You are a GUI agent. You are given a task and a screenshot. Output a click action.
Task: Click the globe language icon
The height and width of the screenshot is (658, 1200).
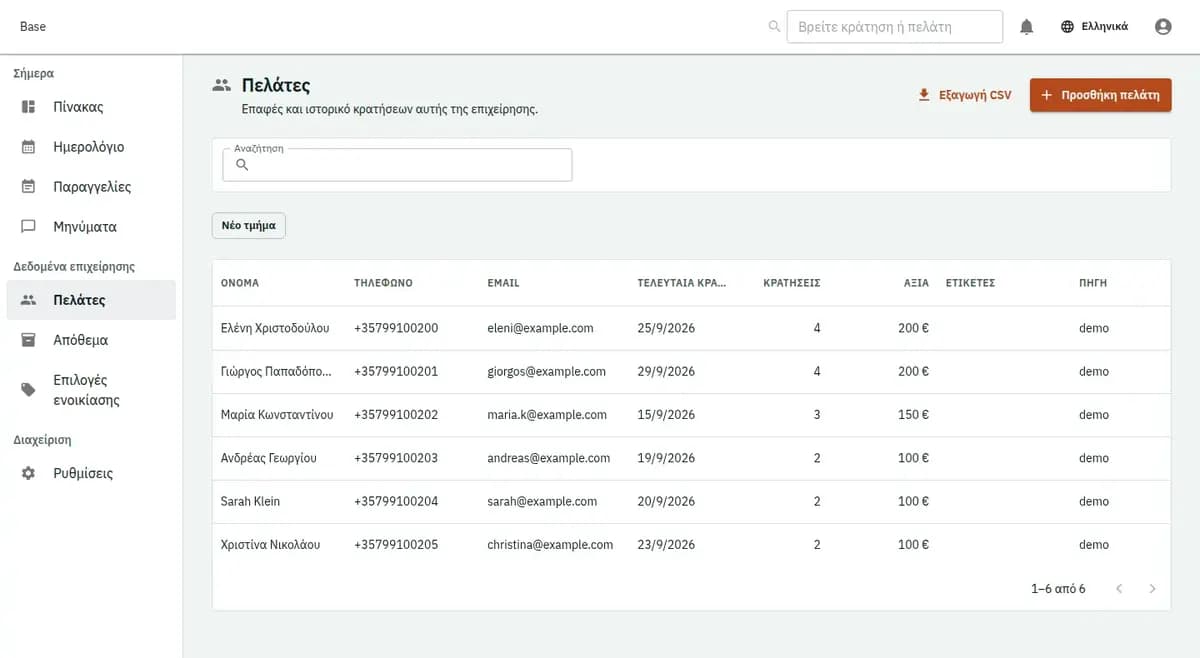(1067, 27)
